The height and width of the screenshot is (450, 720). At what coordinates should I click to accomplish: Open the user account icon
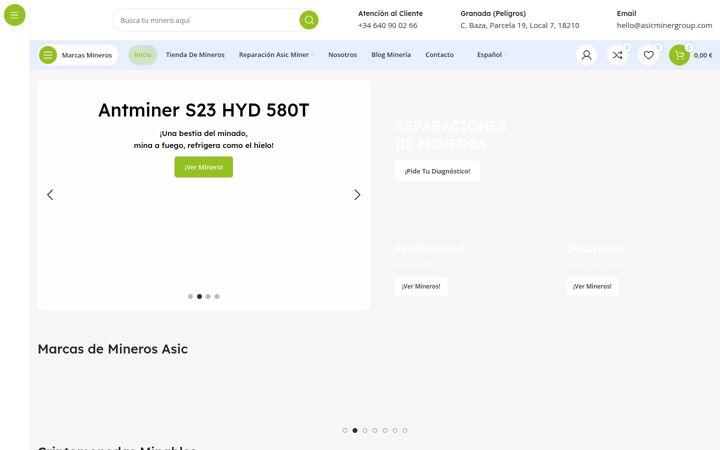[x=586, y=55]
